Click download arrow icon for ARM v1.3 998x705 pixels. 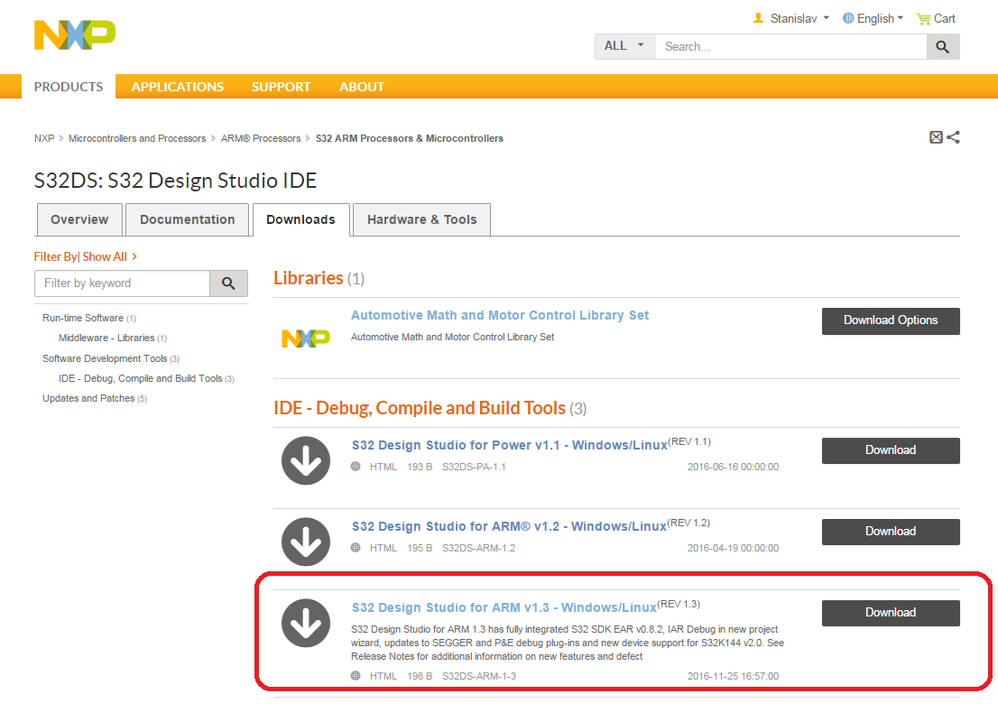[x=306, y=623]
